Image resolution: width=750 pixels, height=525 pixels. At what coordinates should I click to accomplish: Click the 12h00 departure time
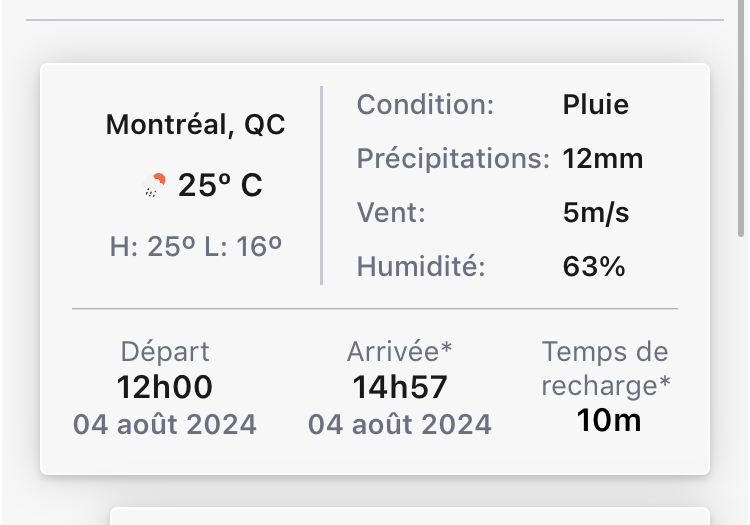(x=165, y=386)
